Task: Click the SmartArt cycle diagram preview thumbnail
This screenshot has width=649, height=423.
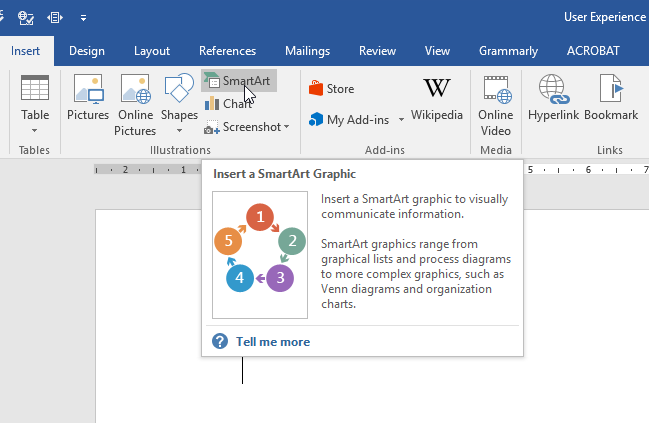Action: coord(260,255)
